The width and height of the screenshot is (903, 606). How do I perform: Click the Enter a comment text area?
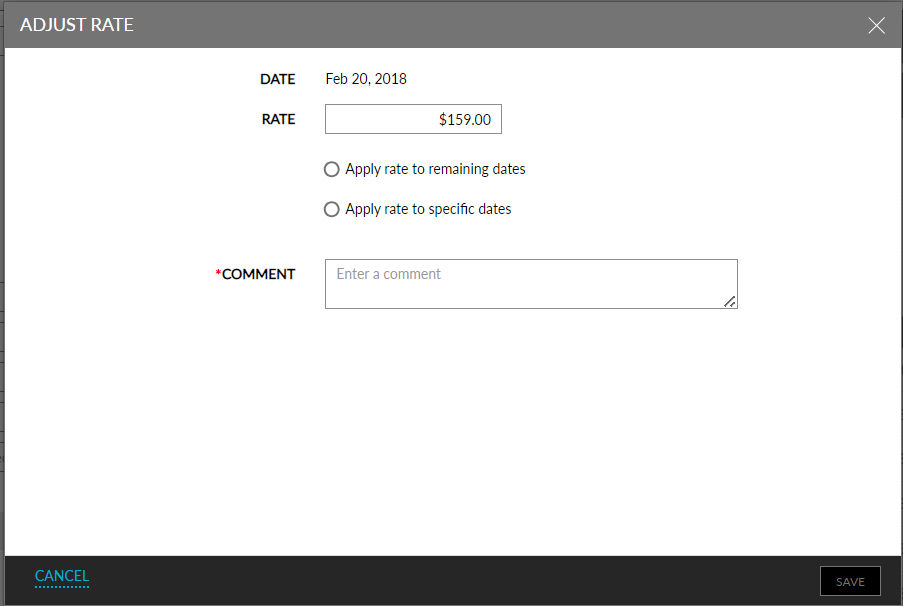(x=531, y=284)
